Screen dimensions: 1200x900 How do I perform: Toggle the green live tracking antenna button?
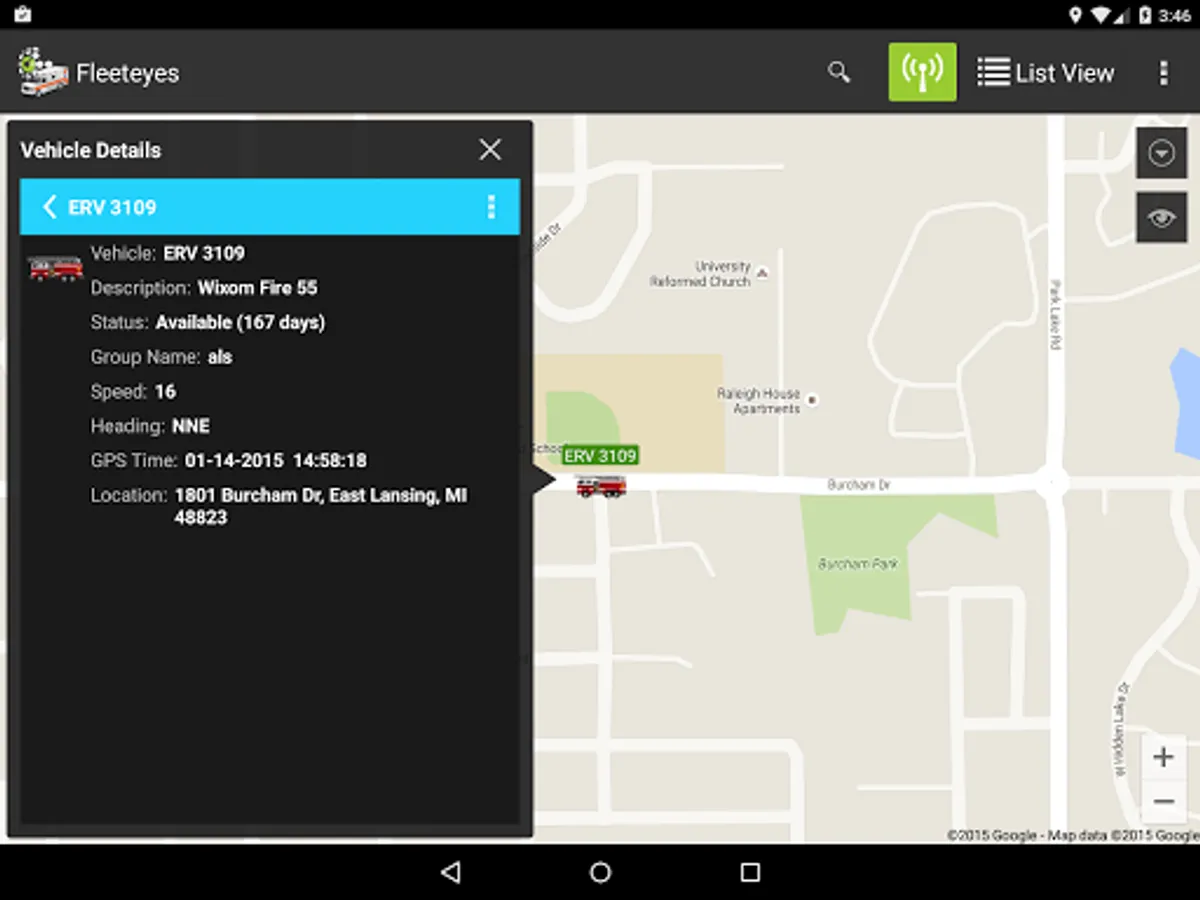pos(922,72)
